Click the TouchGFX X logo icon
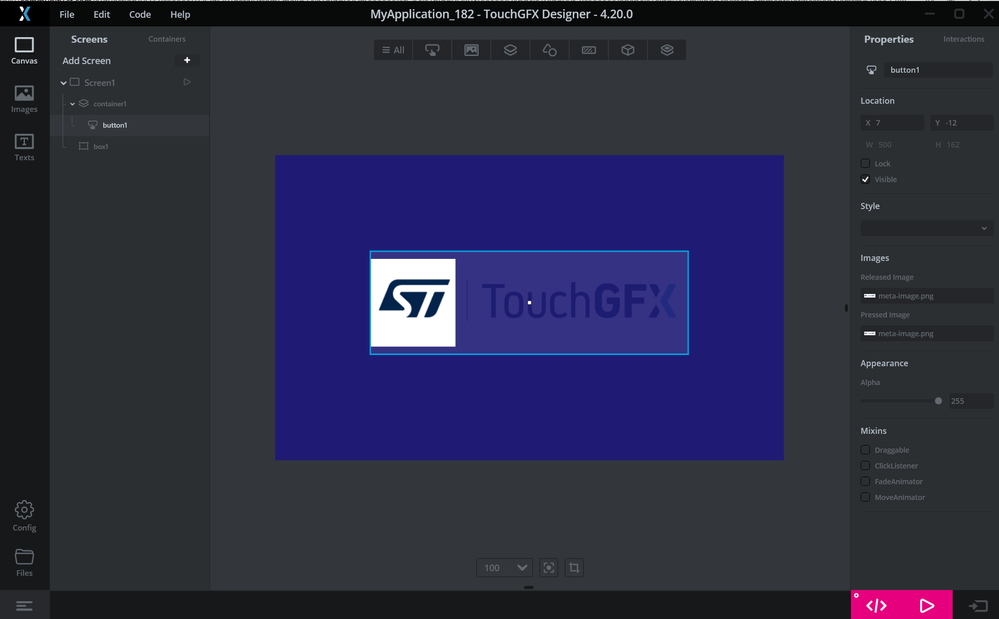 [x=24, y=13]
